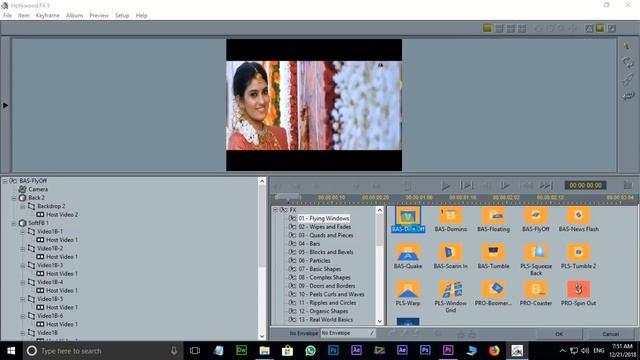This screenshot has height=360, width=640.
Task: Choose the BAS-FlyOff effect thumbnail
Action: [536, 216]
